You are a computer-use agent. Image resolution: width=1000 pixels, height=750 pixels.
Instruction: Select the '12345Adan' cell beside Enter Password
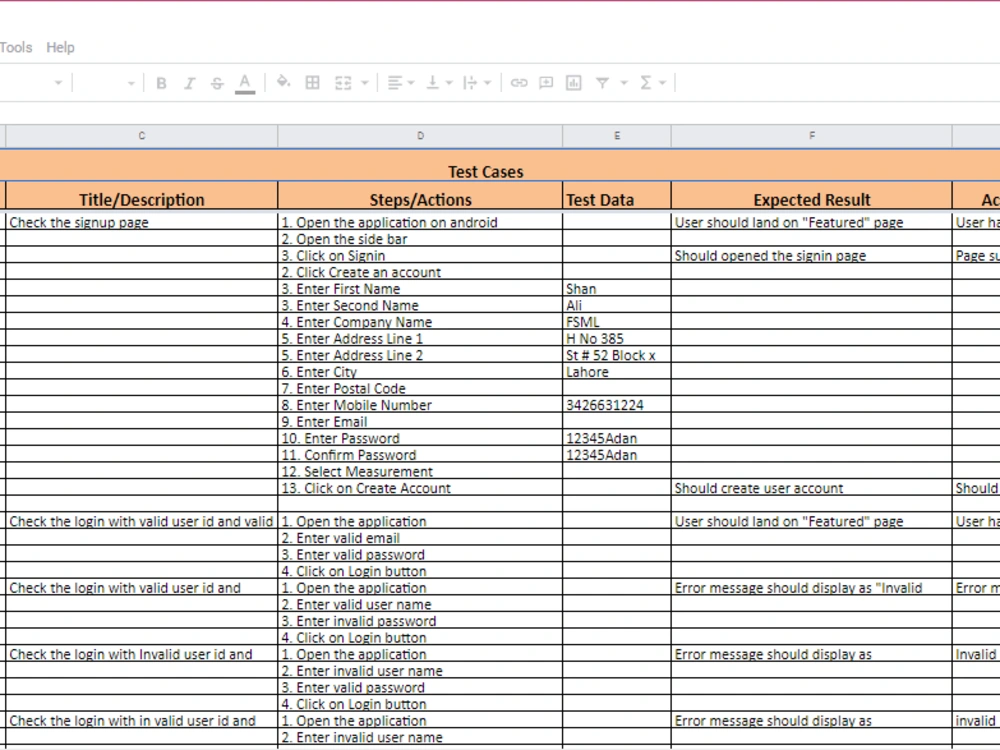(x=617, y=438)
